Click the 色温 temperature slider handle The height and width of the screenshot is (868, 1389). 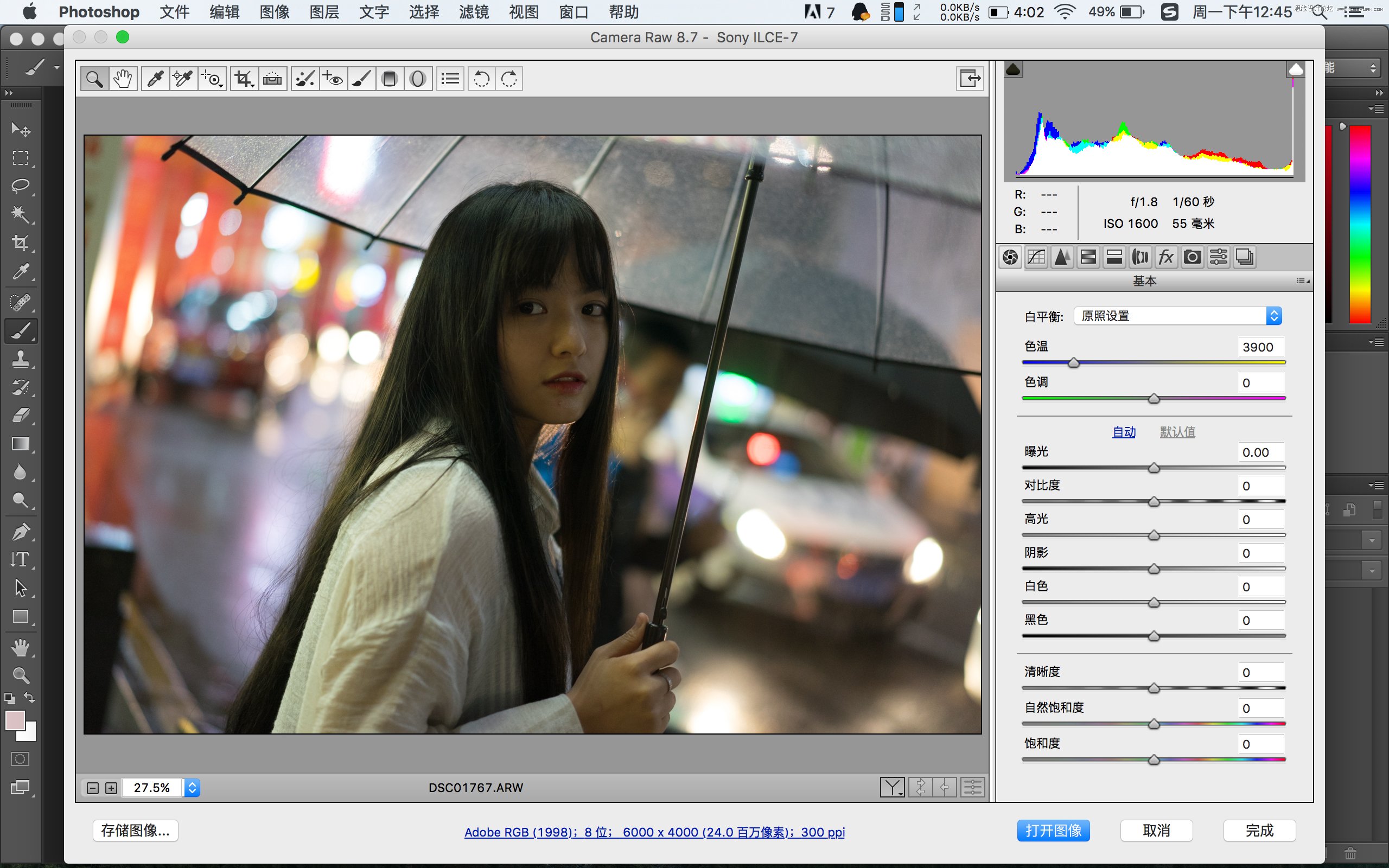pyautogui.click(x=1073, y=363)
